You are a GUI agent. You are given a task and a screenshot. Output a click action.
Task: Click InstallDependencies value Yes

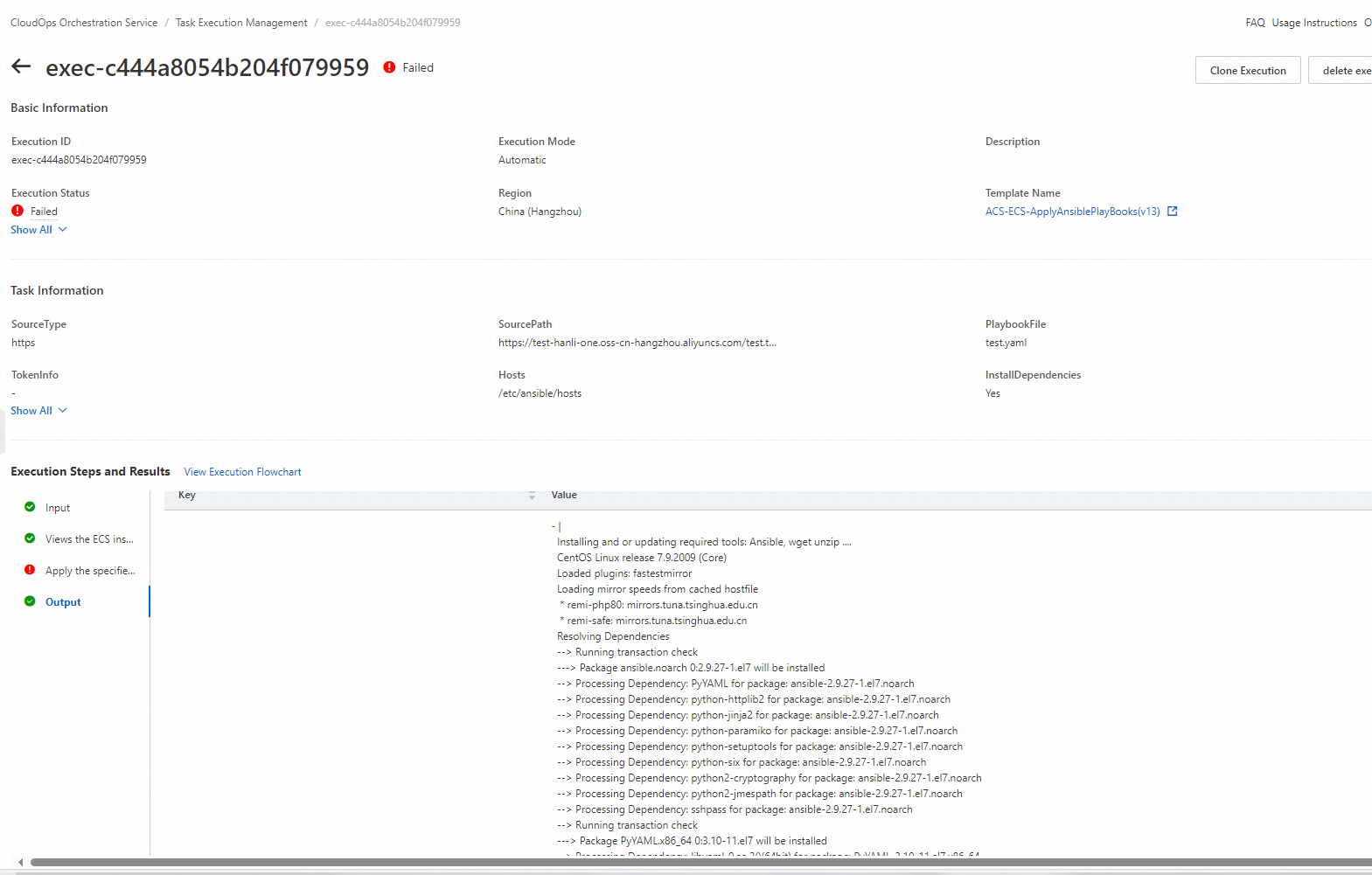pyautogui.click(x=992, y=393)
